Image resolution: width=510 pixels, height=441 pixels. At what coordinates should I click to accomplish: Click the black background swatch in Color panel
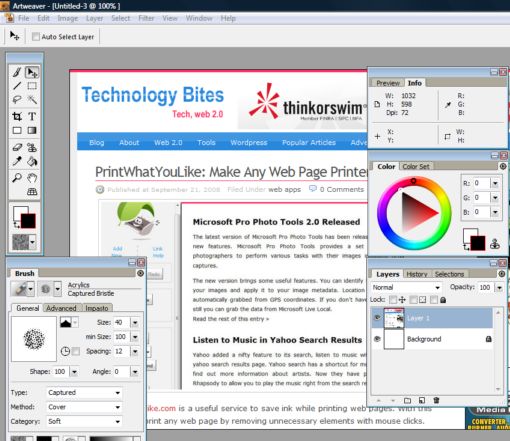coord(478,243)
